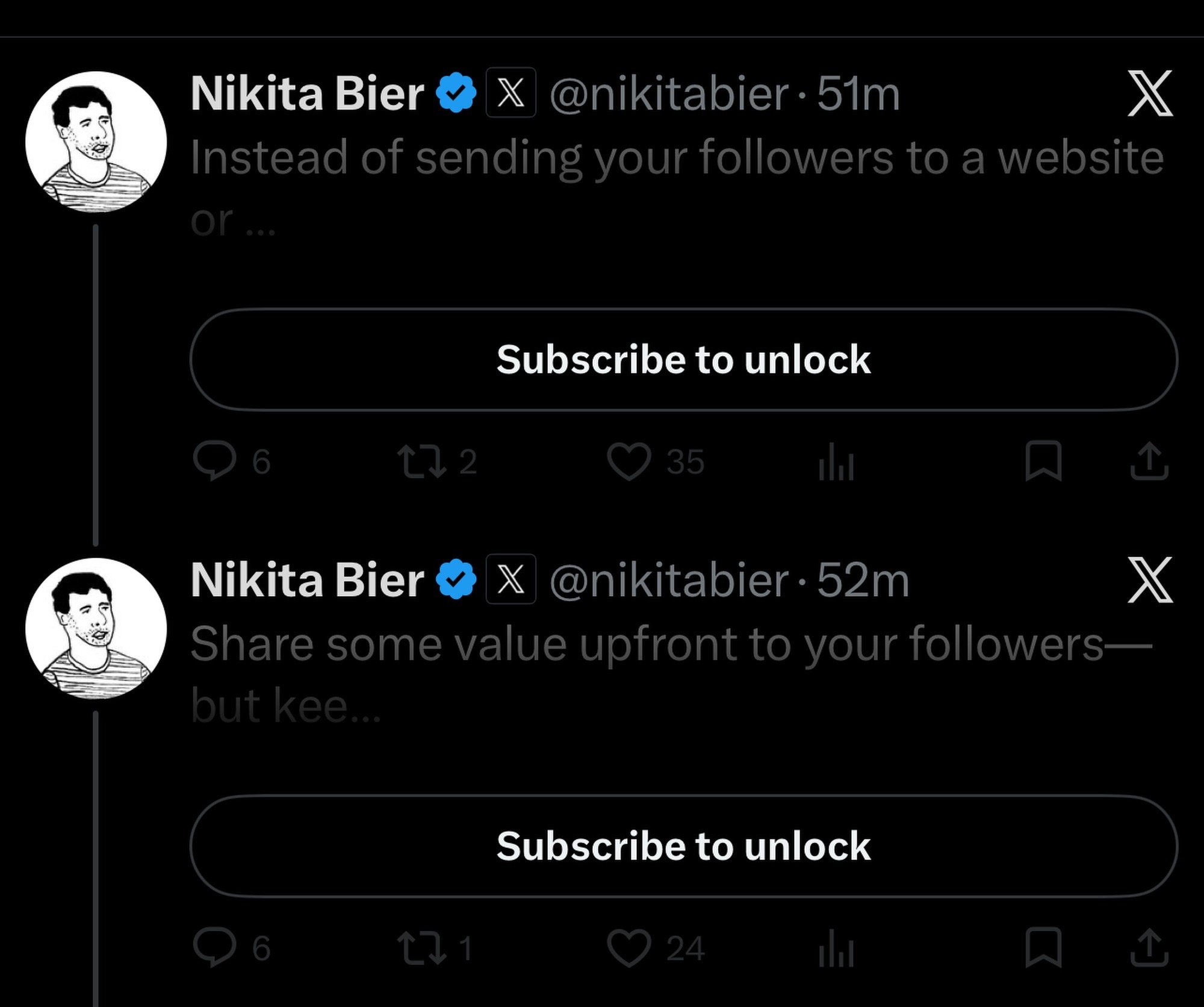Bookmark the 51m Nikita Bier post
1204x1007 pixels.
1043,462
